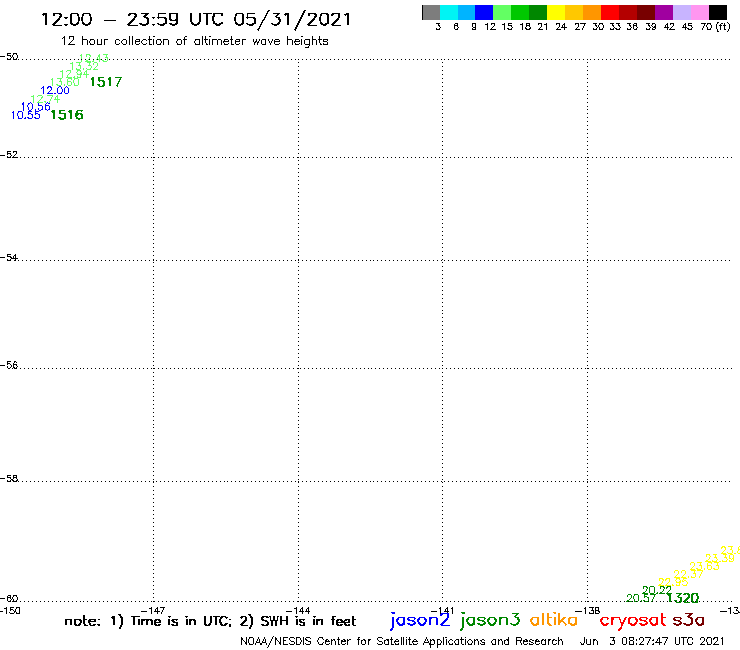The height and width of the screenshot is (650, 740).
Task: Click note "Time is in UTC; SWH is in feet"
Action: click(x=210, y=621)
